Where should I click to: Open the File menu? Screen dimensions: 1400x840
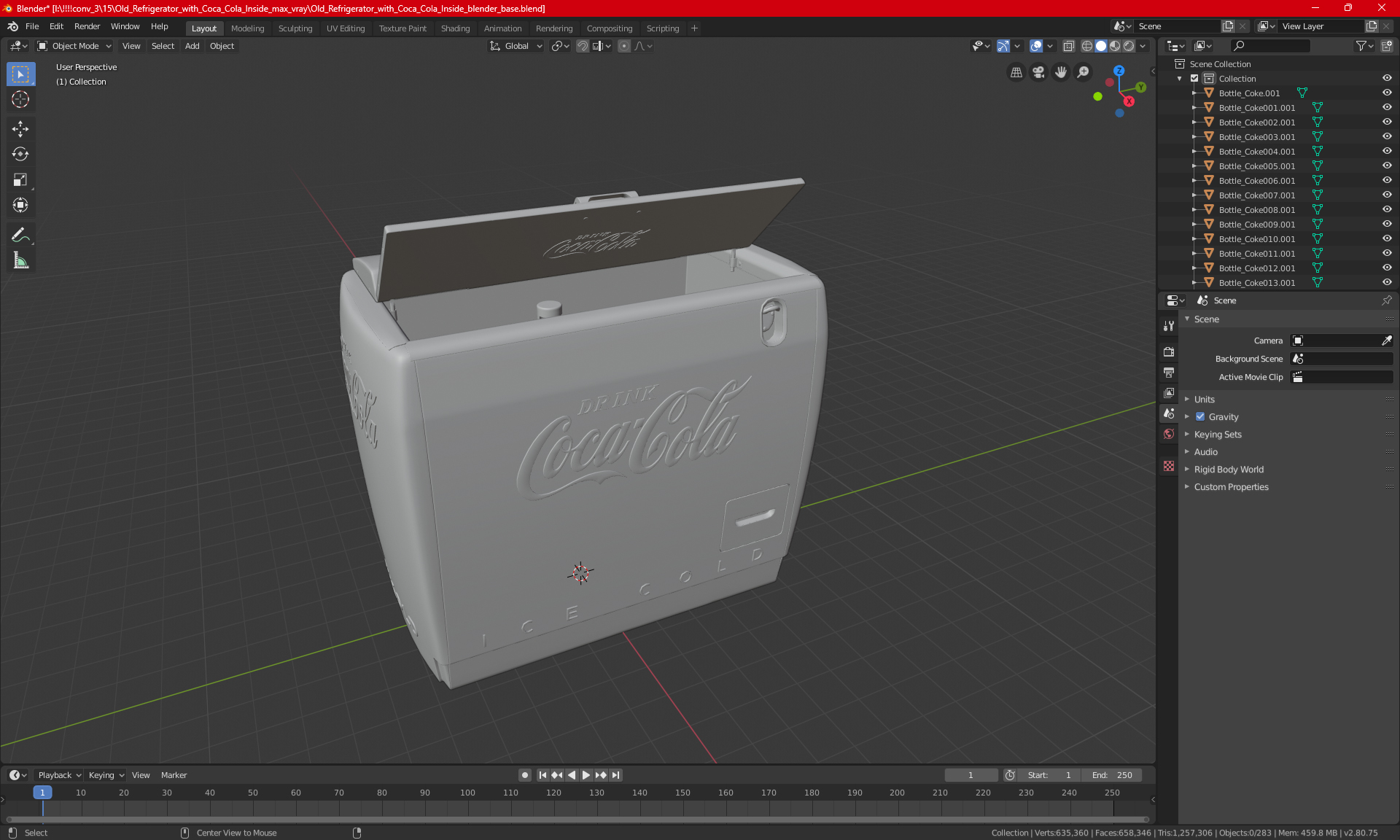(x=32, y=26)
